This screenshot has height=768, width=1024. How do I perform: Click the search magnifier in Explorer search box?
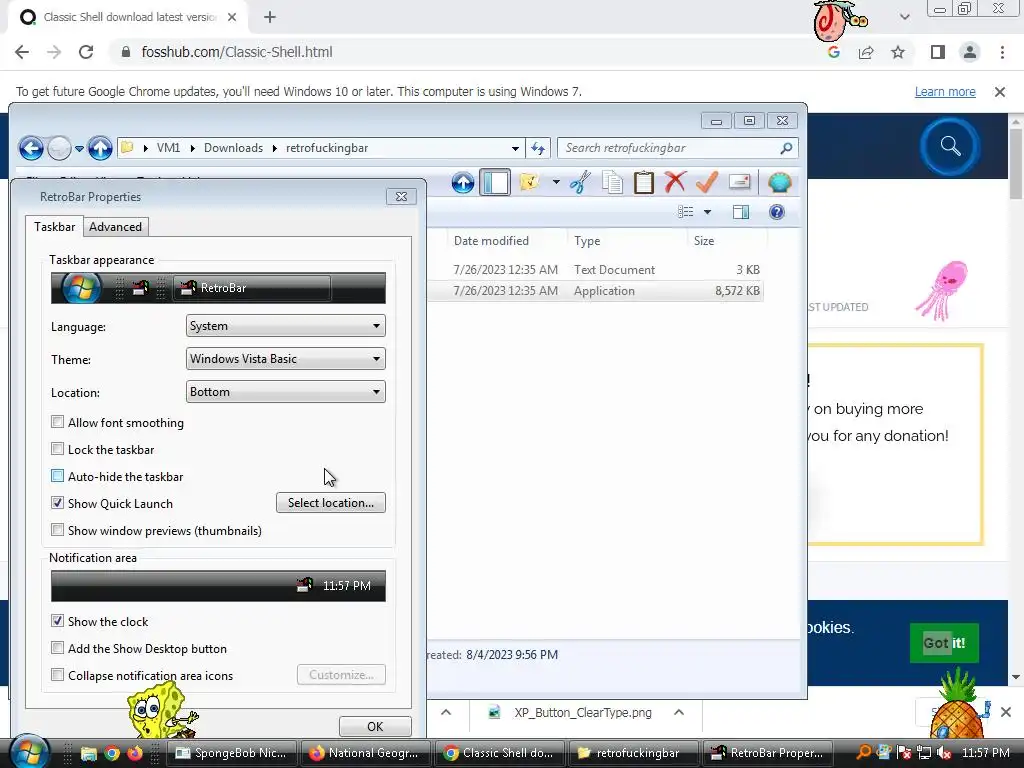click(786, 148)
